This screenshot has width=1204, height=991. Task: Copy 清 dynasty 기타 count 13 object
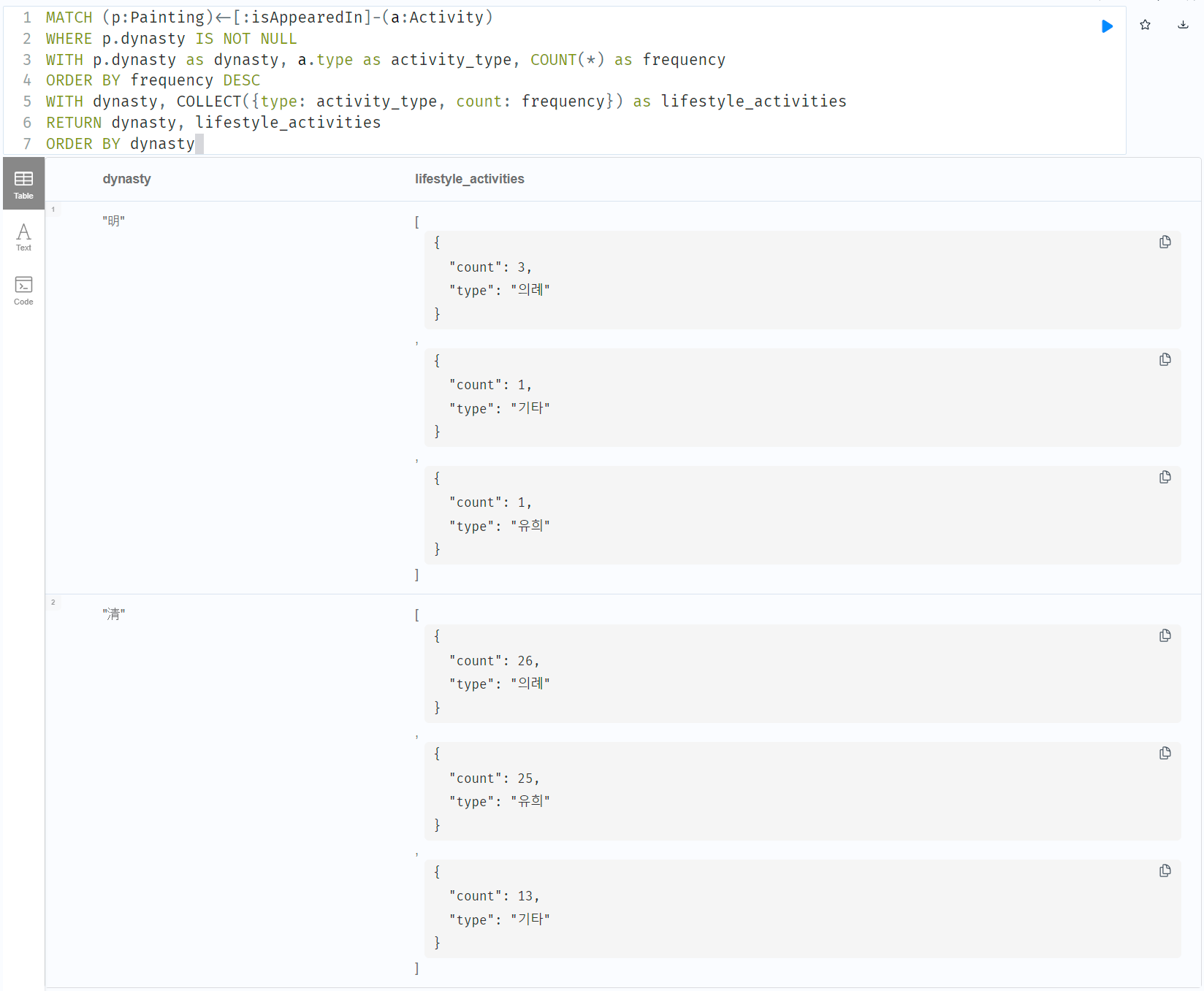point(1165,871)
